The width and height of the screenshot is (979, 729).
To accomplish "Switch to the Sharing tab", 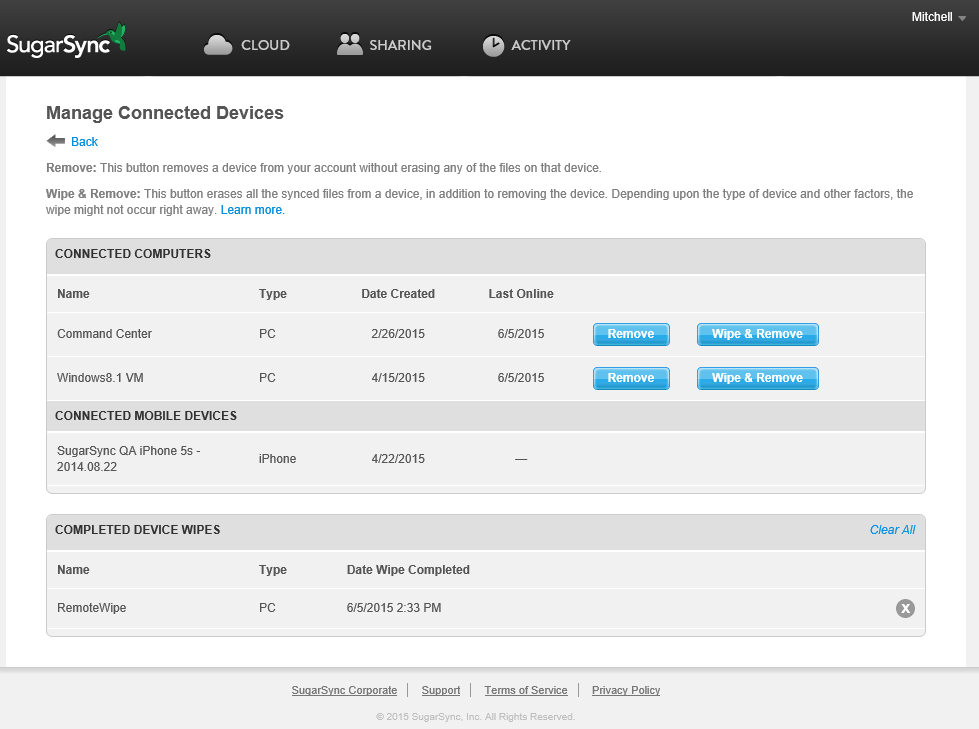I will tap(398, 45).
